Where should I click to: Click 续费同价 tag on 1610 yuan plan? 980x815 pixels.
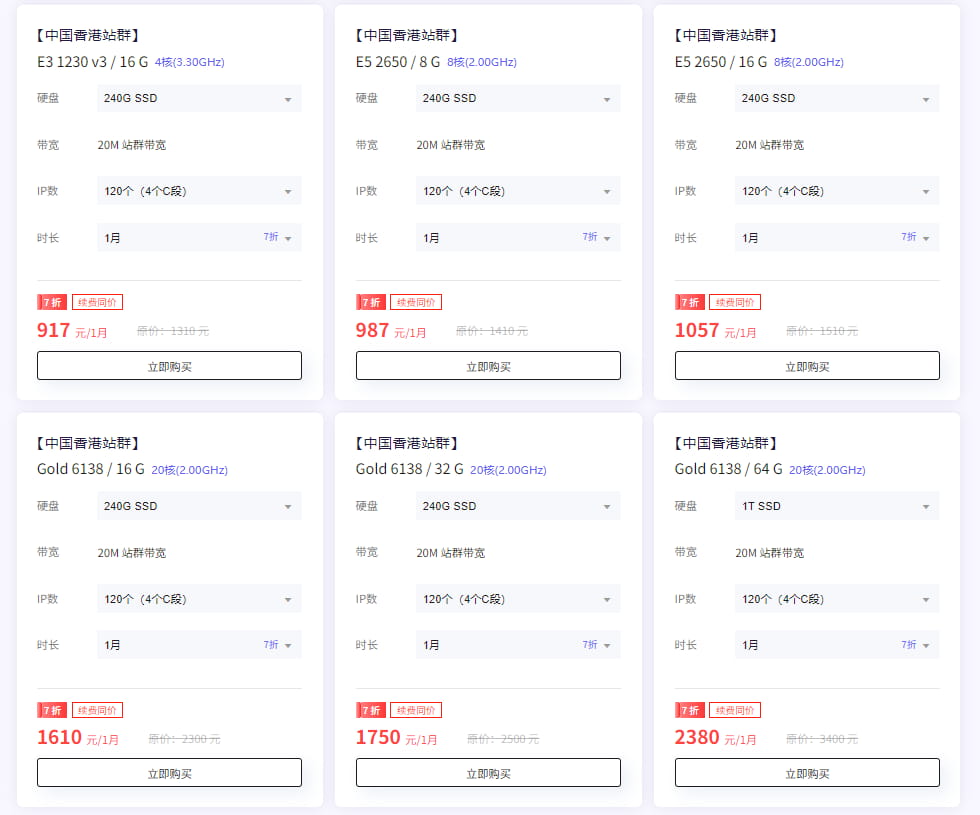(97, 710)
